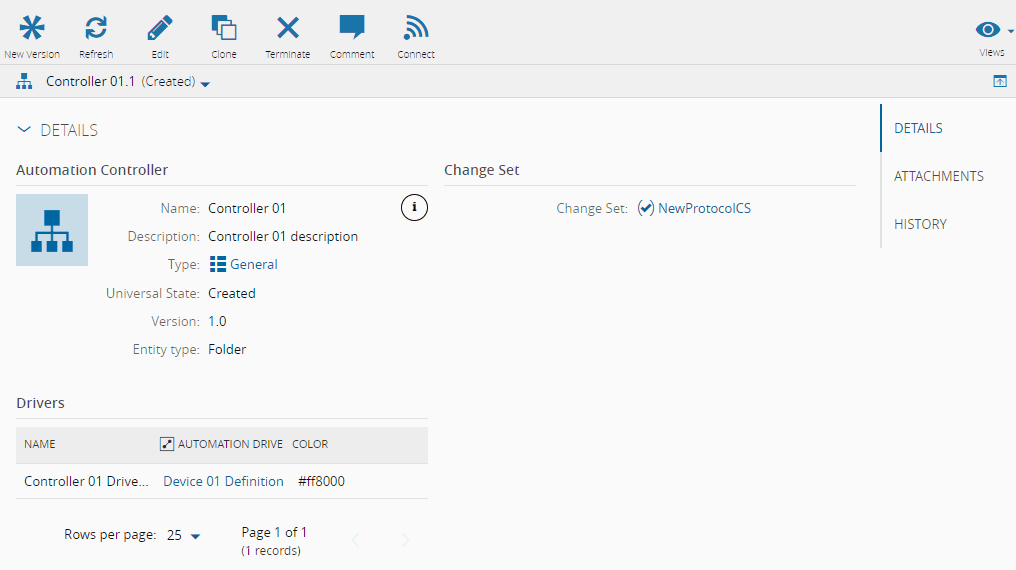Viewport: 1016px width, 570px height.
Task: Follow the General type link
Action: click(x=253, y=264)
